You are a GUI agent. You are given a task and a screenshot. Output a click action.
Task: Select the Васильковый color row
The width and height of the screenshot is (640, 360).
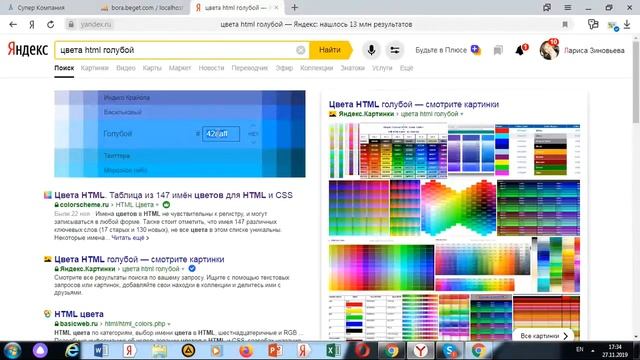point(180,112)
